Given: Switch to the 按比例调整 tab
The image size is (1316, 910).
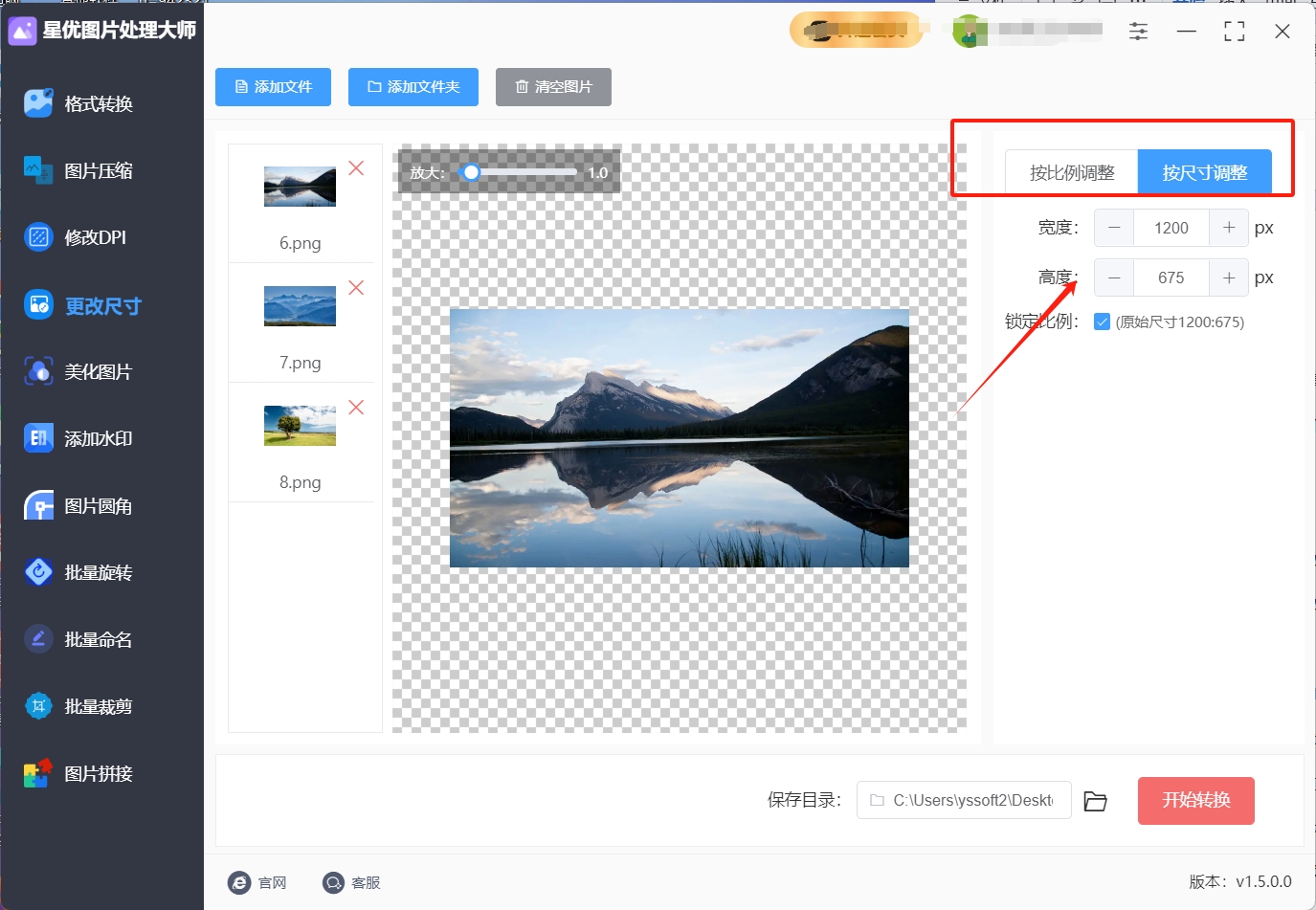Looking at the screenshot, I should (x=1072, y=172).
